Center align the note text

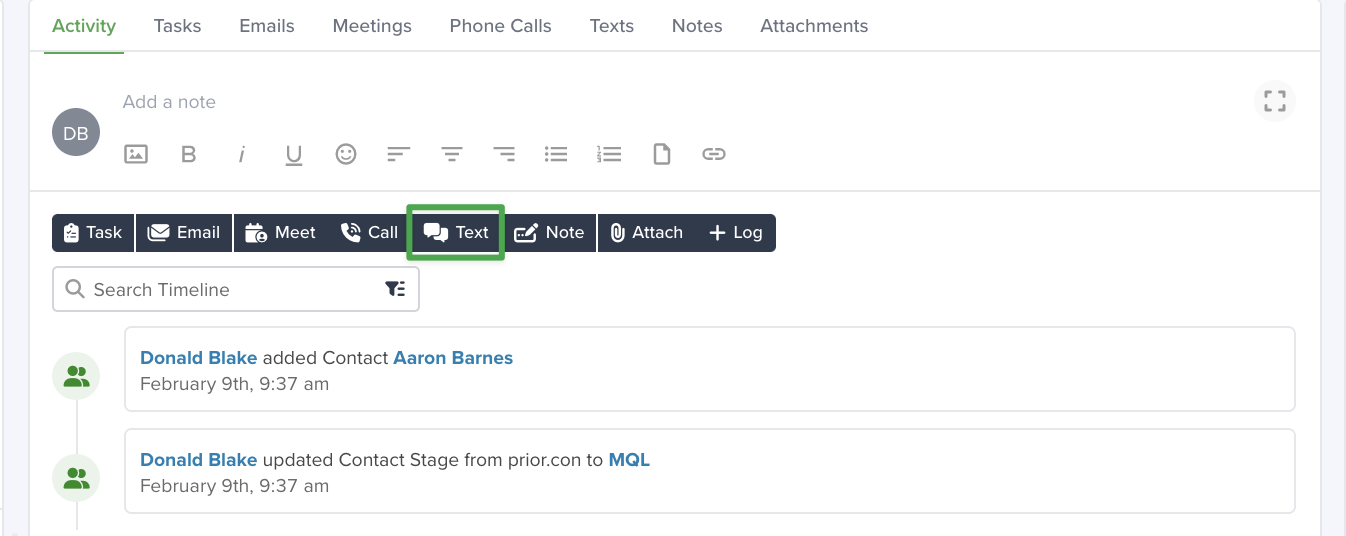tap(452, 154)
